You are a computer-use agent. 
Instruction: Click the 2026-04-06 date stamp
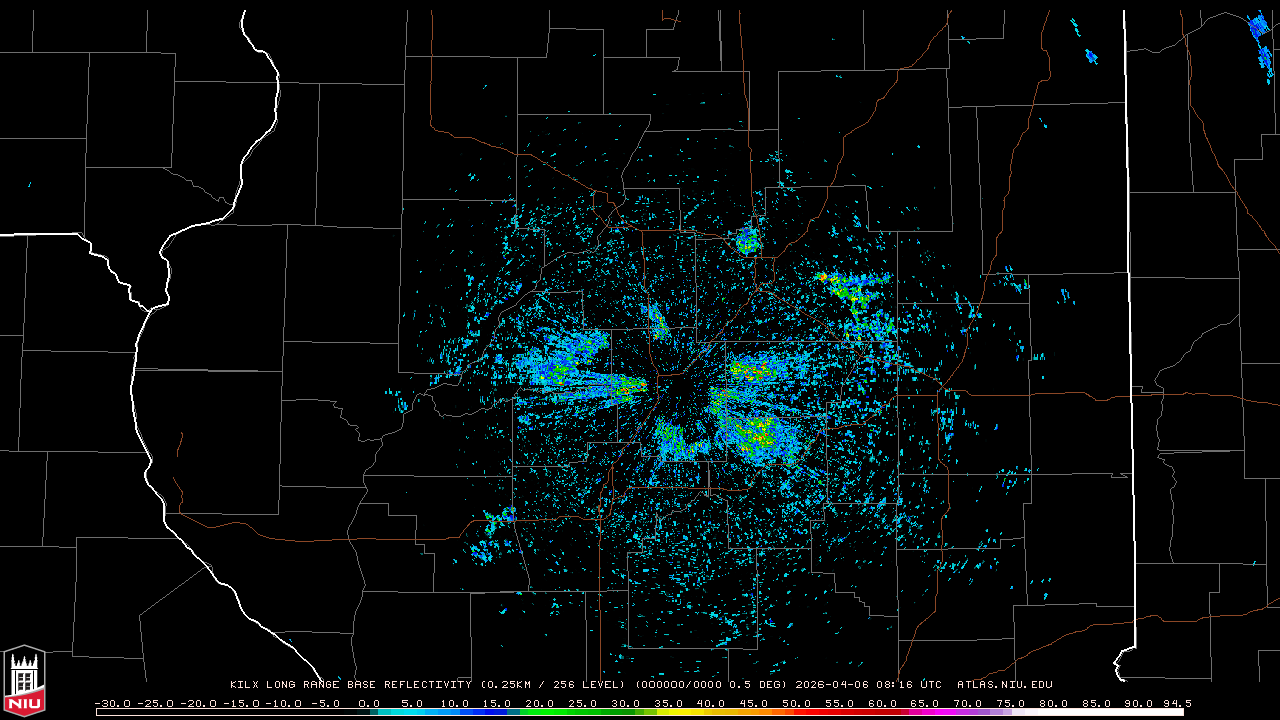[x=833, y=685]
